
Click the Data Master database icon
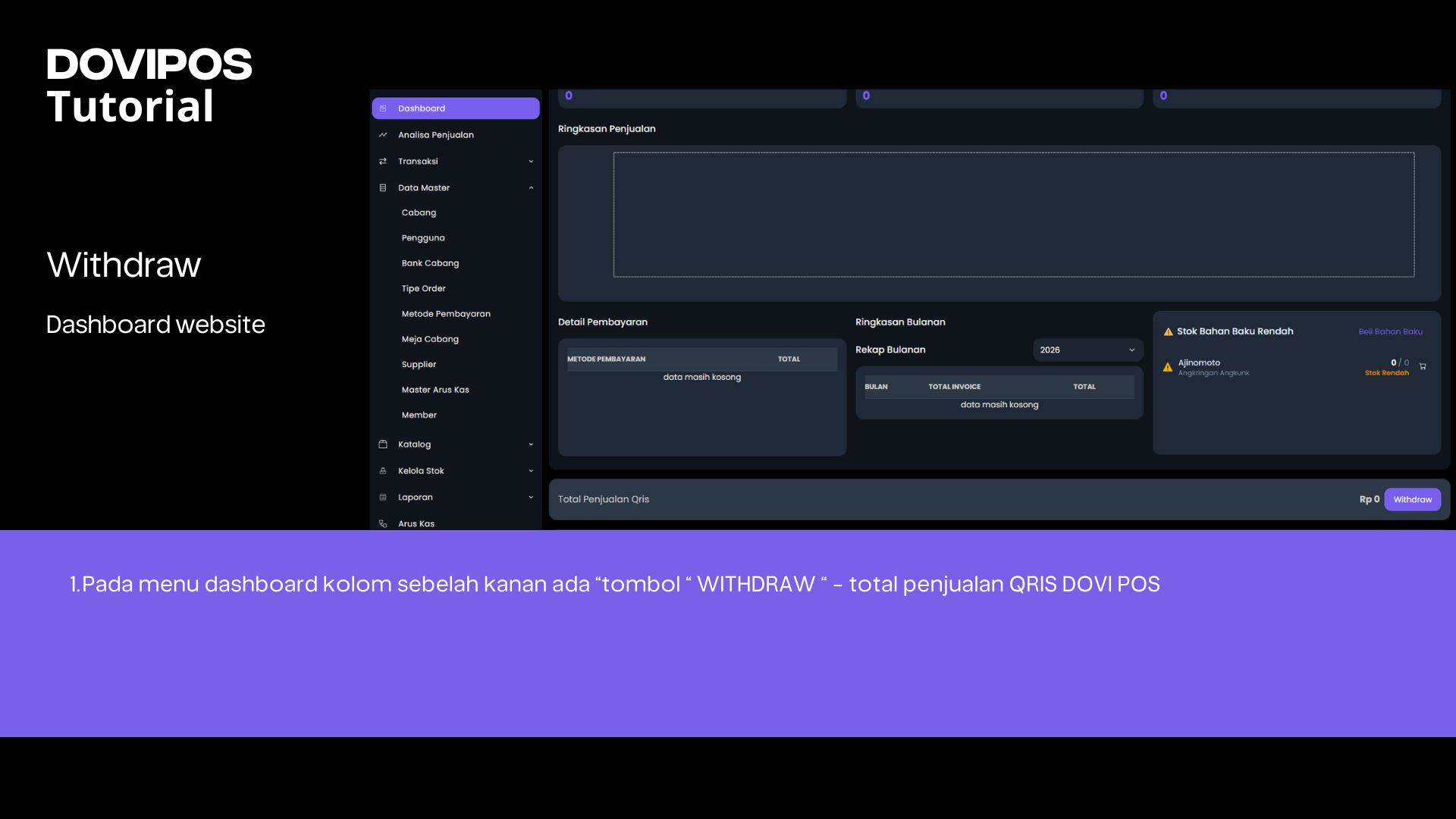coord(383,188)
